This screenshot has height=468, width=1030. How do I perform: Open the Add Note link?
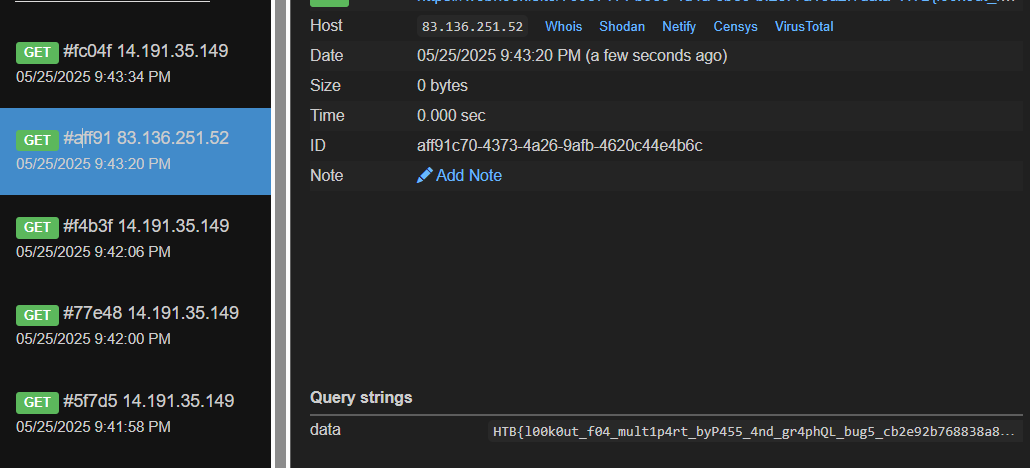pos(468,176)
